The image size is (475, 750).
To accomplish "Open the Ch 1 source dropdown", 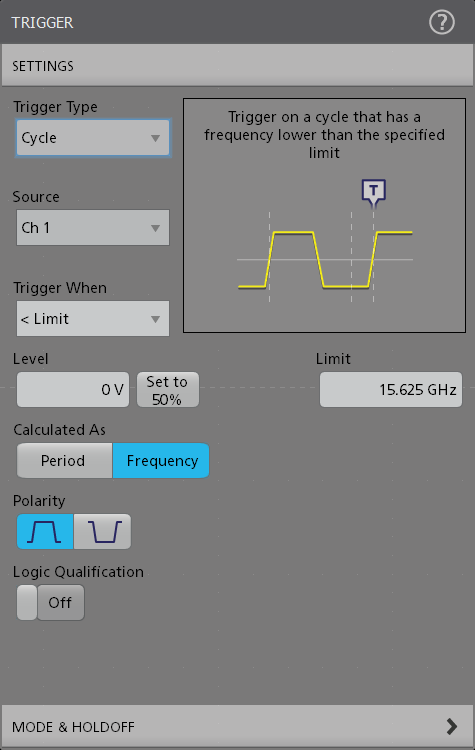I will (x=93, y=228).
